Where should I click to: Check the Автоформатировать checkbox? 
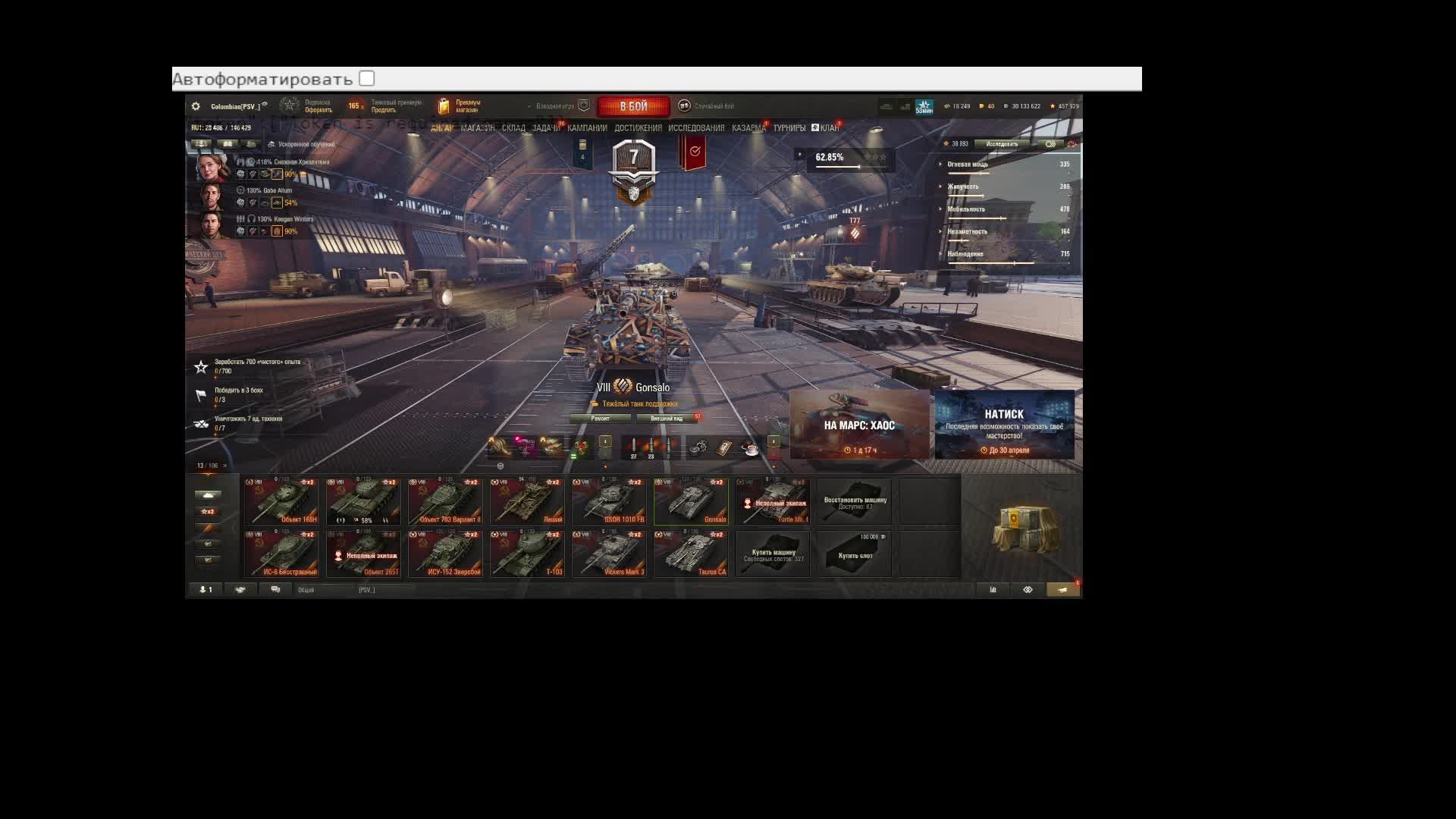tap(367, 79)
